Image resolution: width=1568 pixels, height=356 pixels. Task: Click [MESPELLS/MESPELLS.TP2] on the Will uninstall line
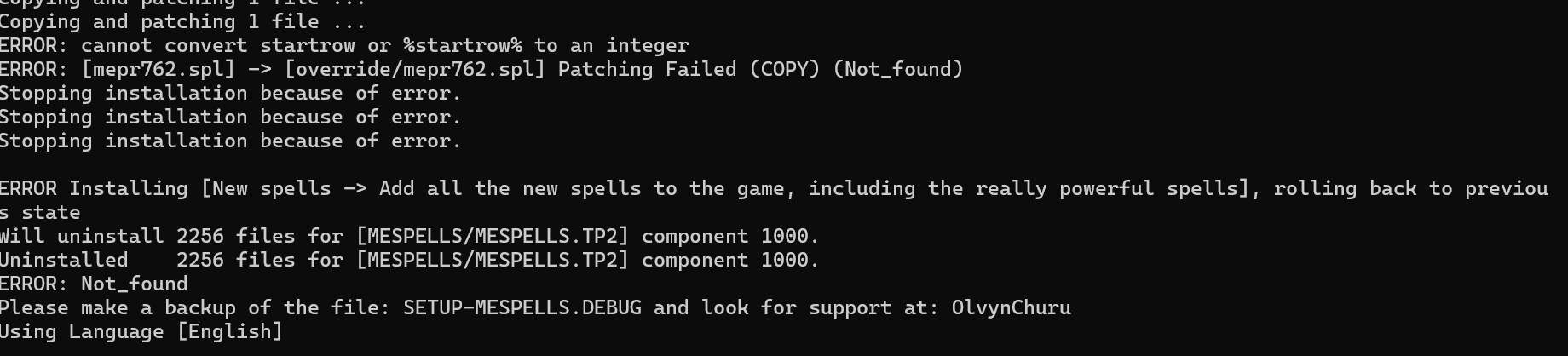(493, 236)
